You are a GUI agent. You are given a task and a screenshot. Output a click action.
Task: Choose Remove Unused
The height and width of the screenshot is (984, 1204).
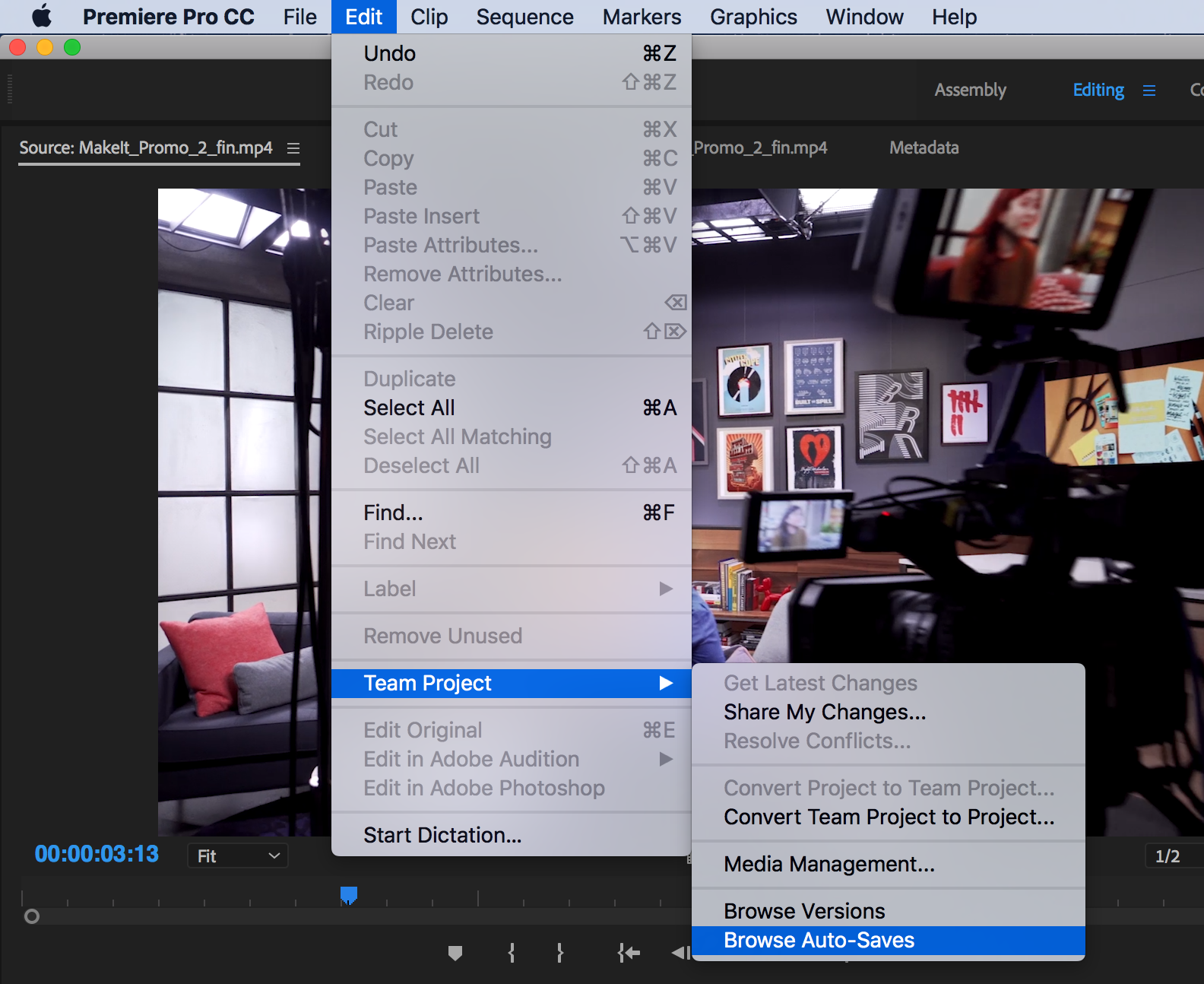[512, 636]
